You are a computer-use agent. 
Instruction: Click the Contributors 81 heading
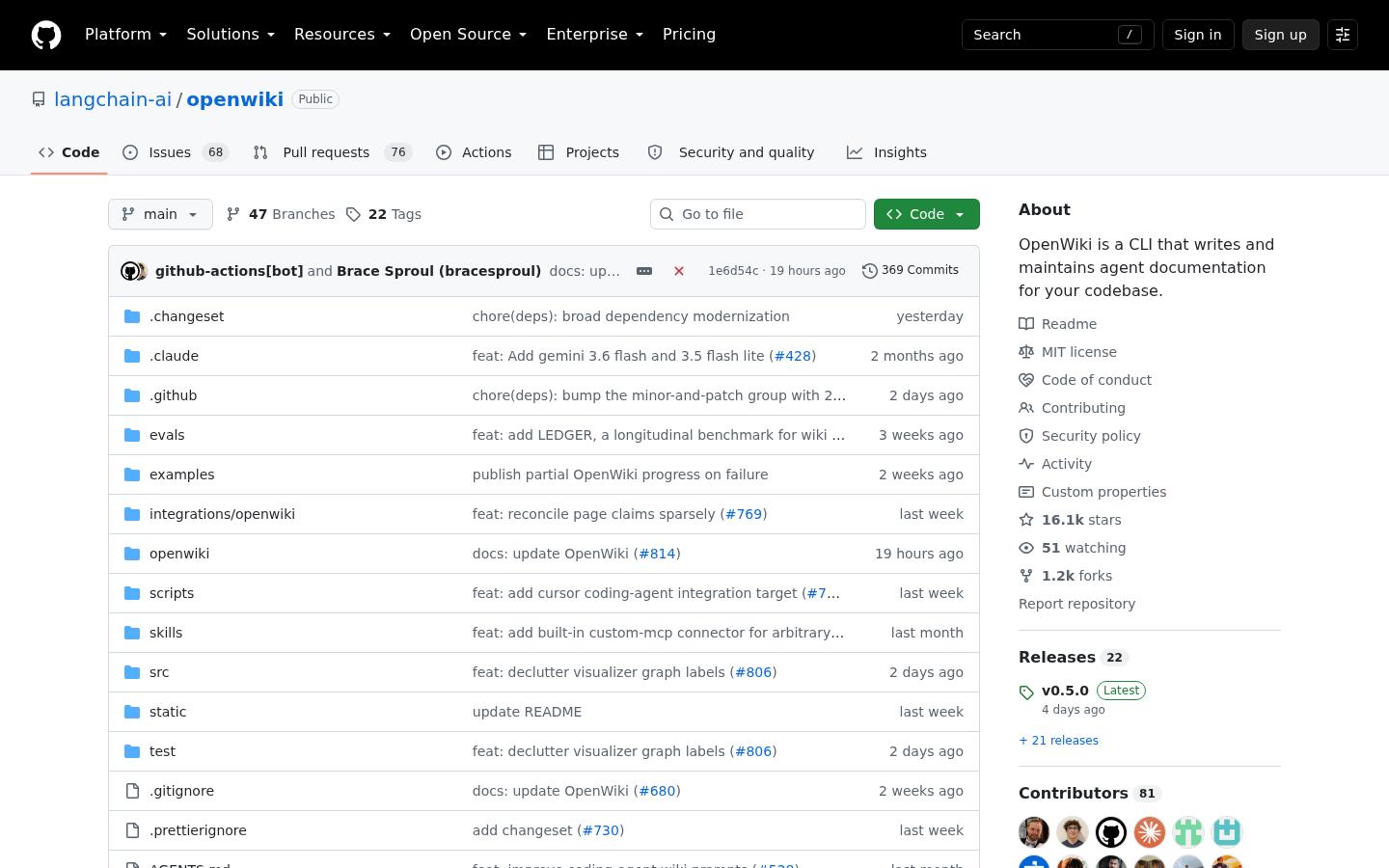(1088, 793)
